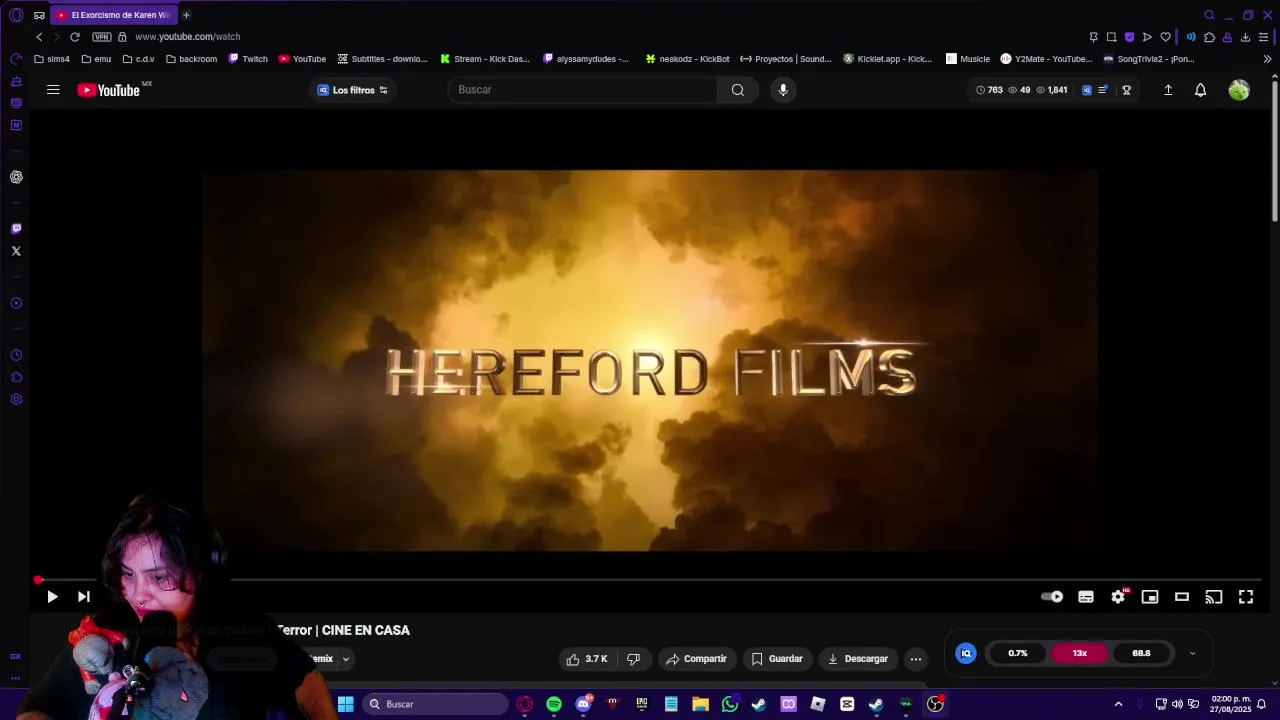Click the upload arrow icon
Screen dimensions: 1280x720
pyautogui.click(x=1168, y=90)
